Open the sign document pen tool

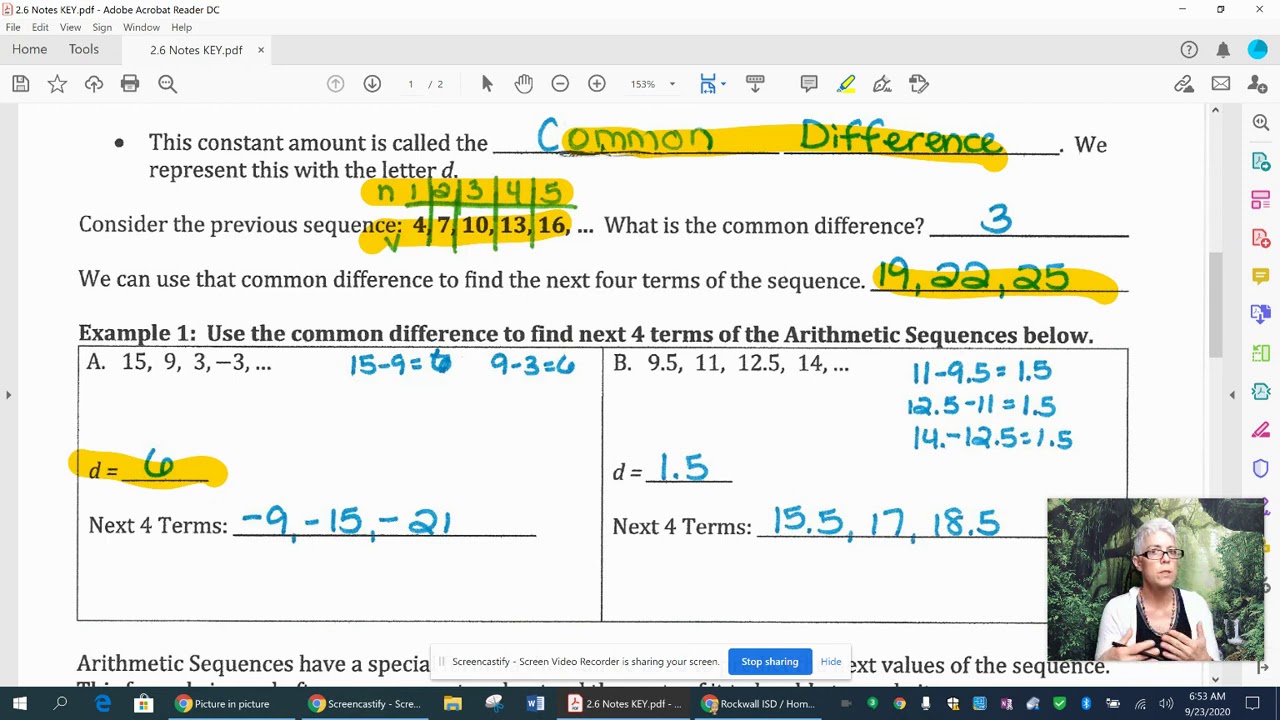[x=882, y=84]
